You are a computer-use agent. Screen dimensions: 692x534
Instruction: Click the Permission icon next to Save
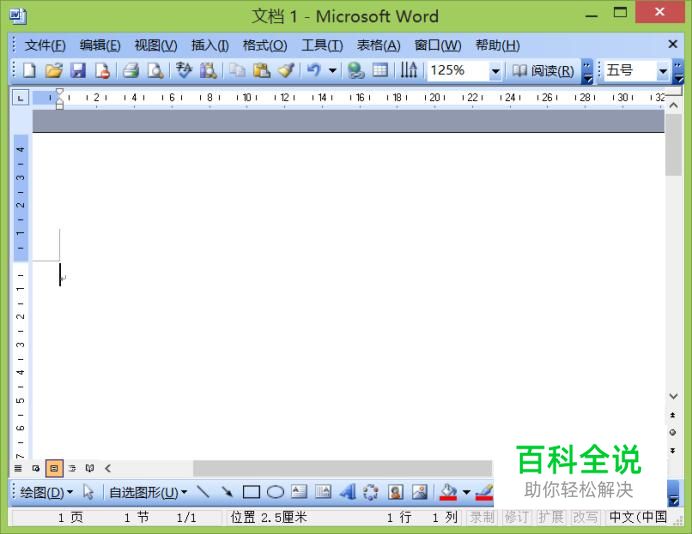click(x=102, y=71)
